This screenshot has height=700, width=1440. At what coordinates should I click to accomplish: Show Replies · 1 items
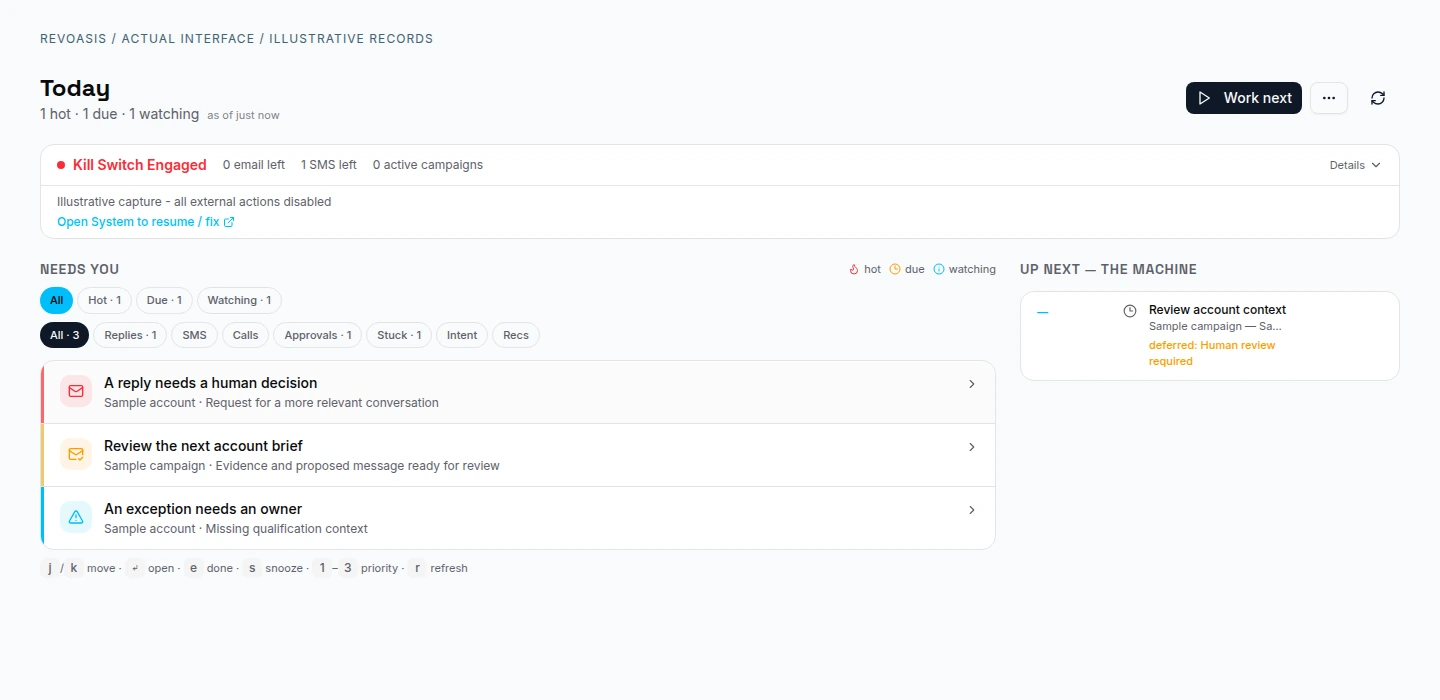pos(130,335)
